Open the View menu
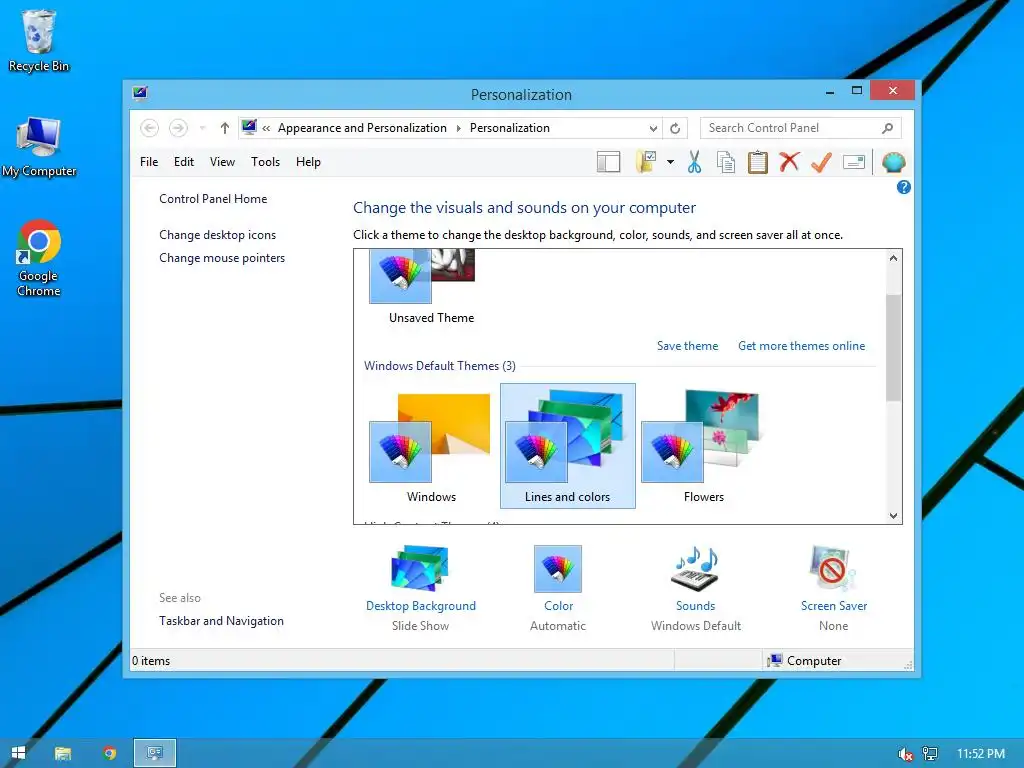 (x=222, y=162)
